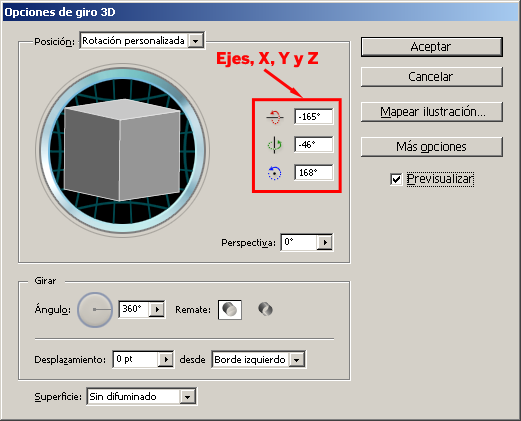Screen dimensions: 521x421
Task: Expand the Perspectiva slider arrow
Action: pyautogui.click(x=325, y=243)
